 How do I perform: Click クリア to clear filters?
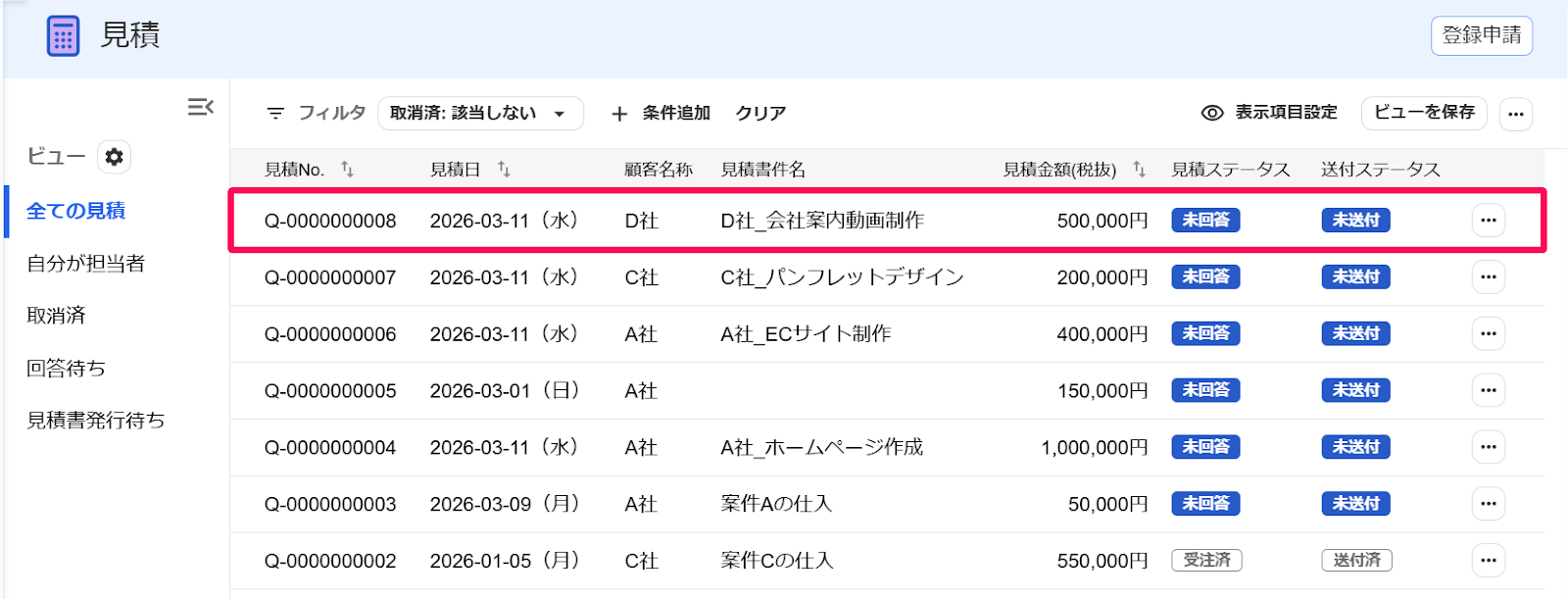click(x=760, y=114)
